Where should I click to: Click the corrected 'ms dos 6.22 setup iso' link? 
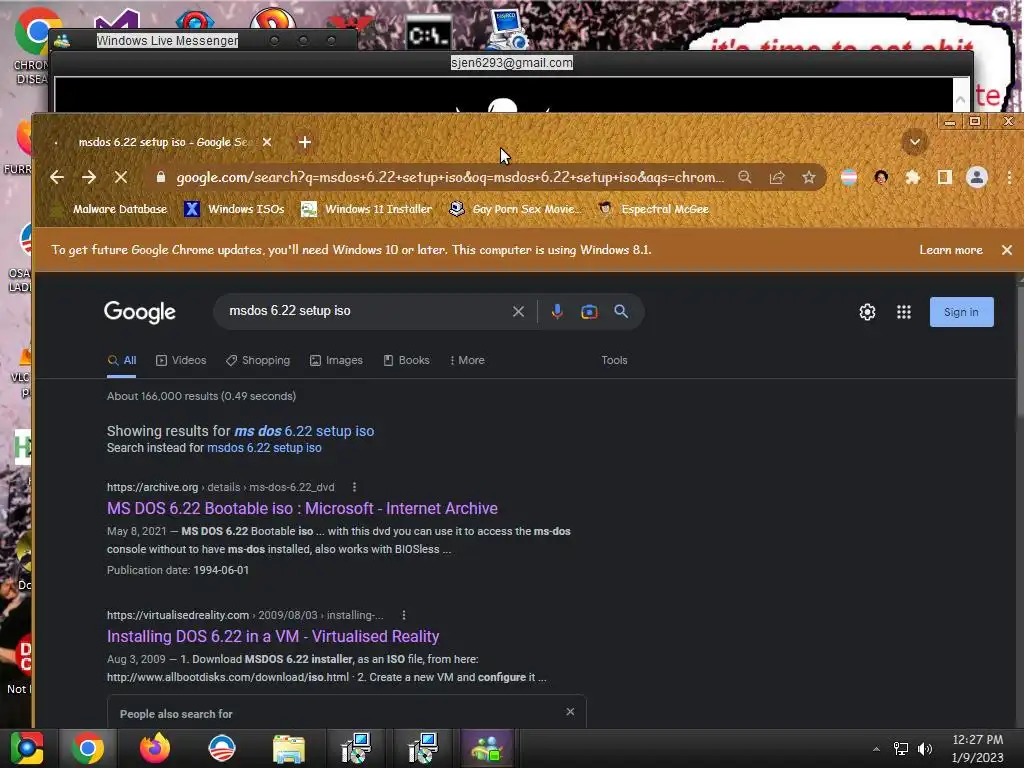point(304,431)
